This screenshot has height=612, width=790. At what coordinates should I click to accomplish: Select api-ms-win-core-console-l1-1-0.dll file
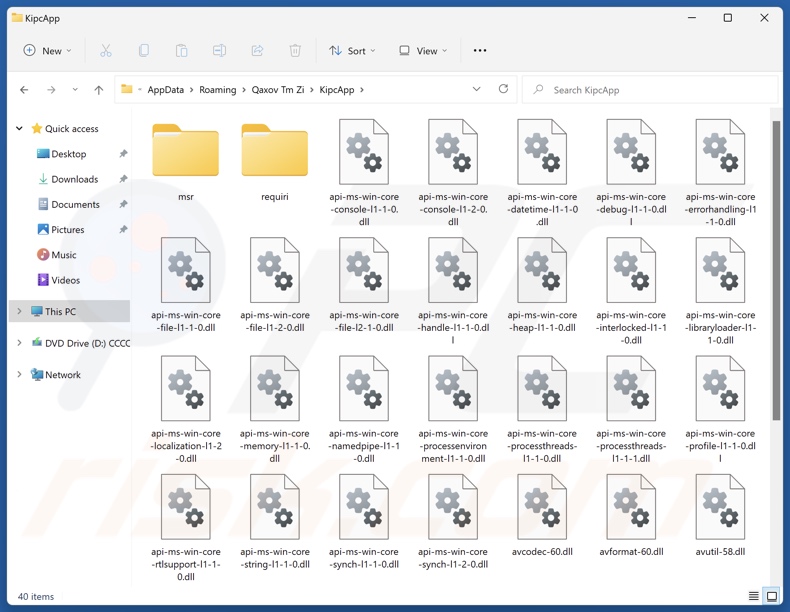pos(364,172)
